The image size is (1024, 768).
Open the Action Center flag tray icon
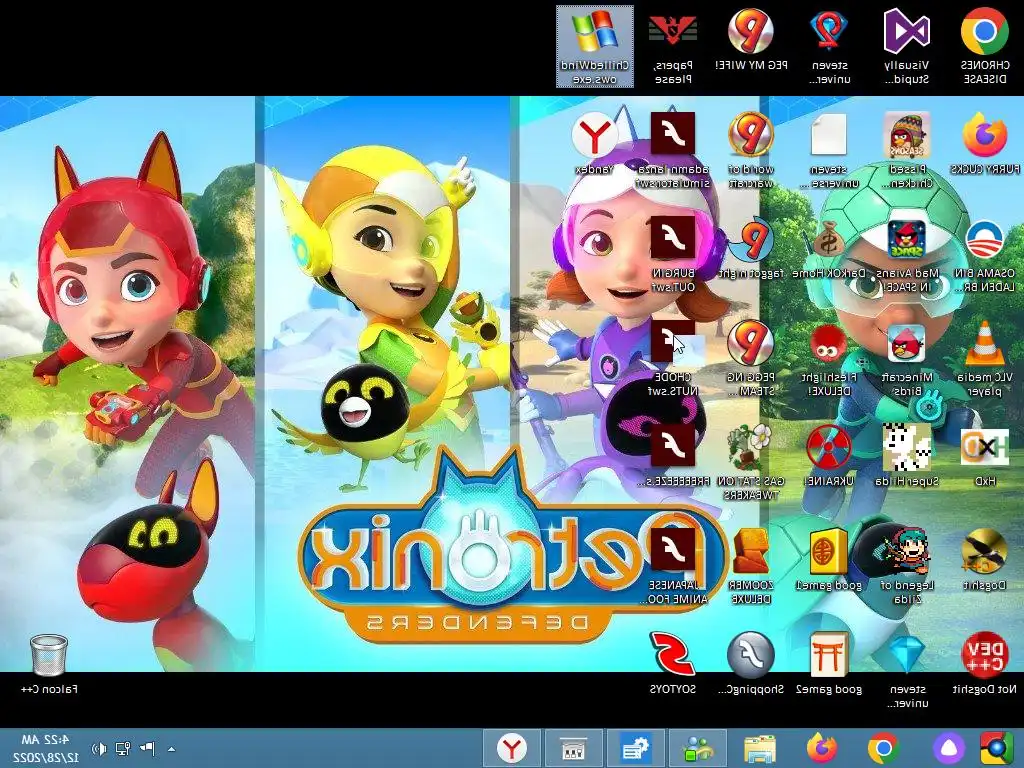pos(147,748)
